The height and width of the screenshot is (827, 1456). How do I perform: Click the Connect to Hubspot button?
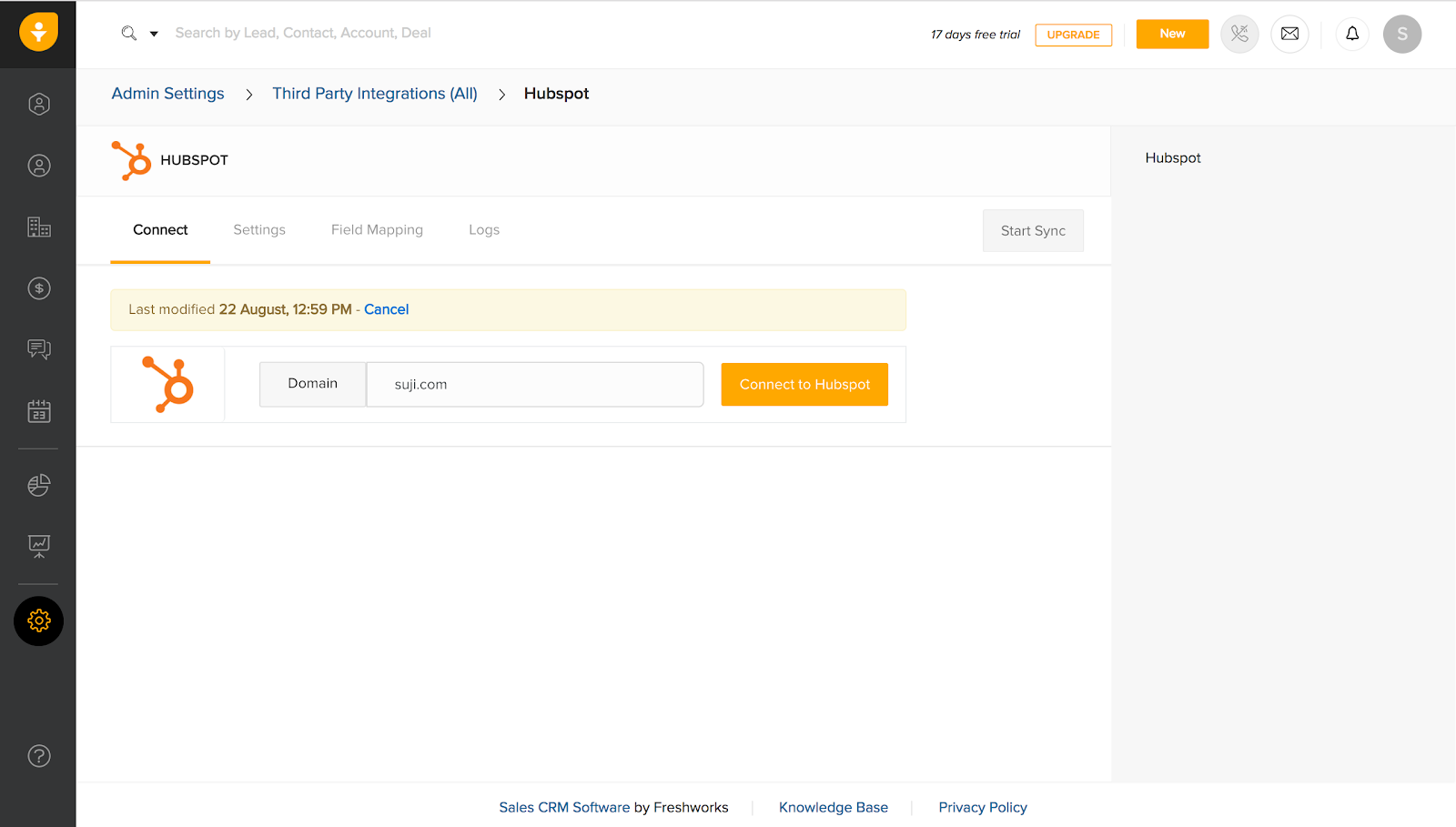pos(804,385)
